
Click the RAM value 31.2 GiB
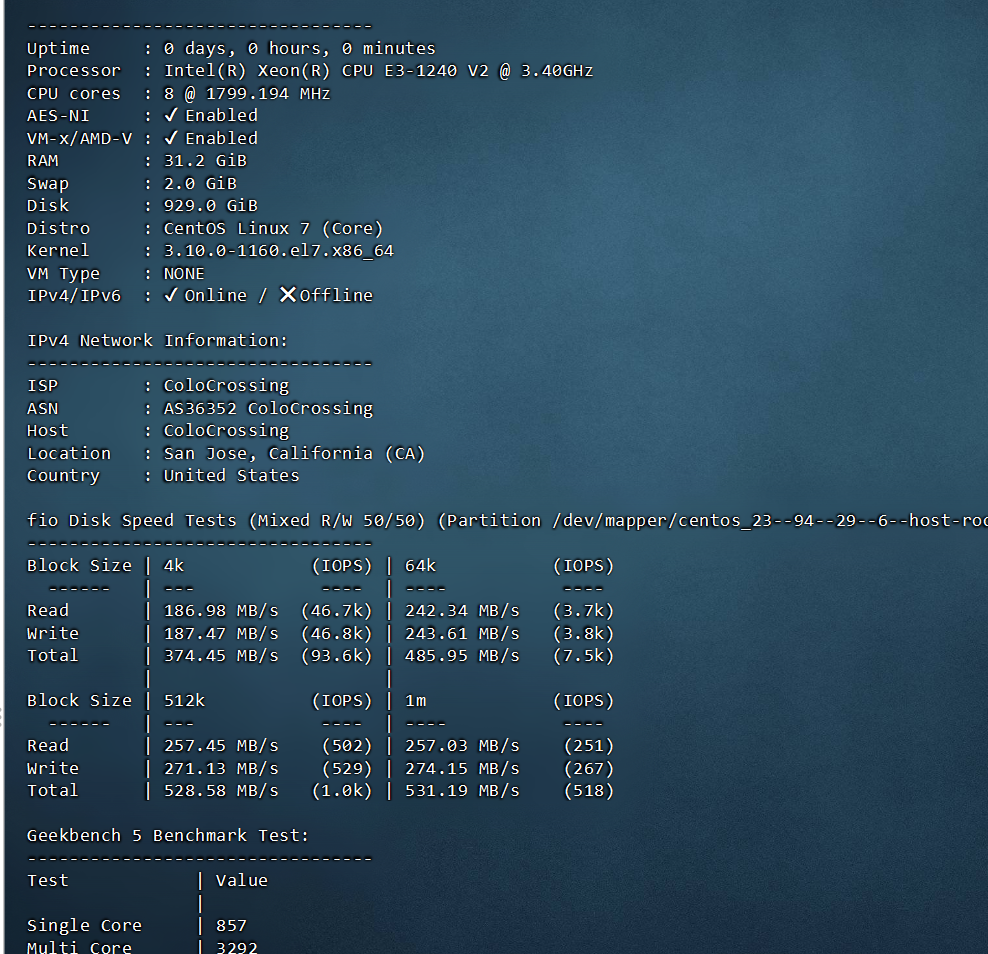pyautogui.click(x=205, y=161)
